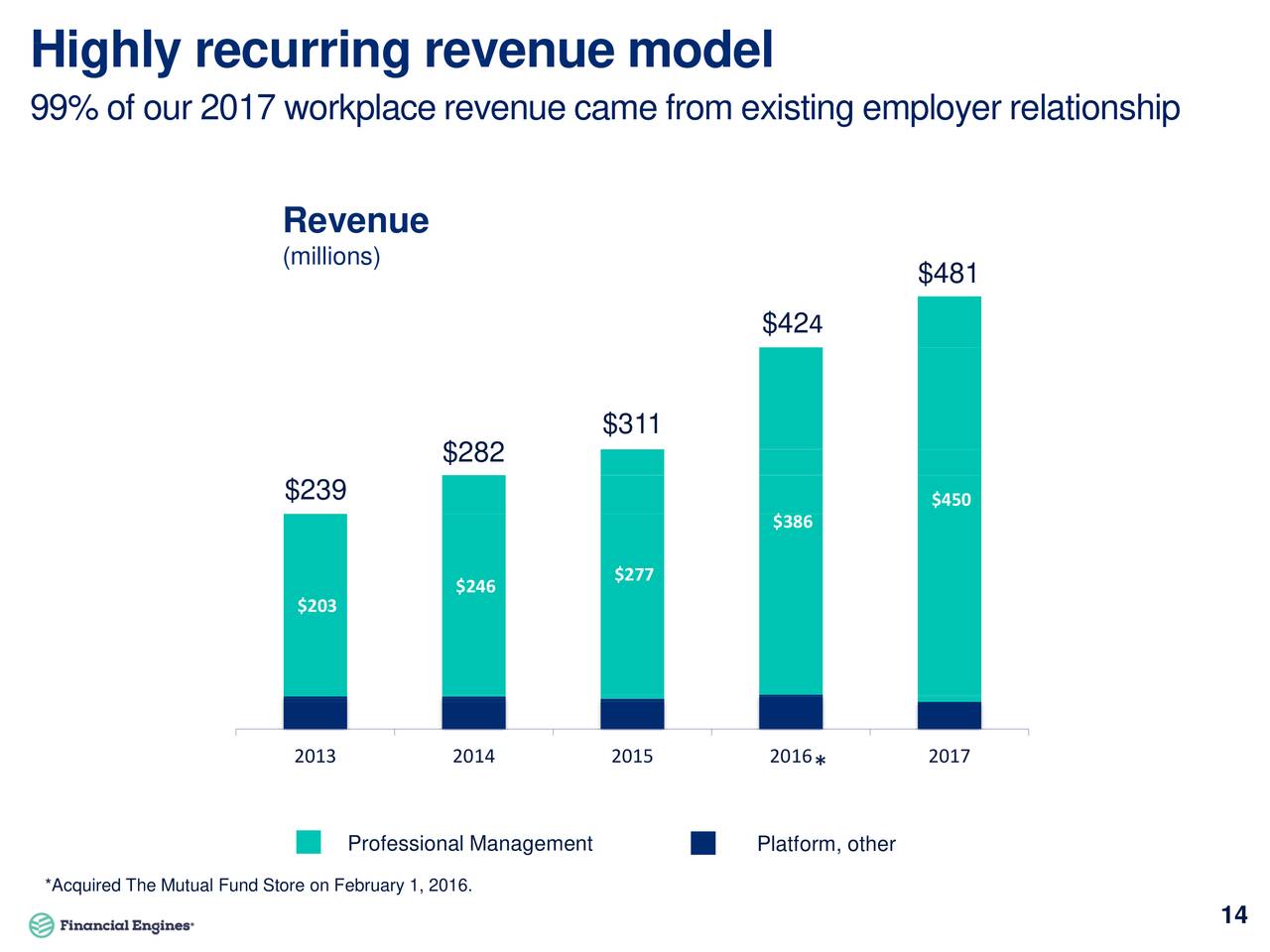Click the $386 value inside the 2016 bar
This screenshot has width=1270, height=952.
tap(793, 522)
